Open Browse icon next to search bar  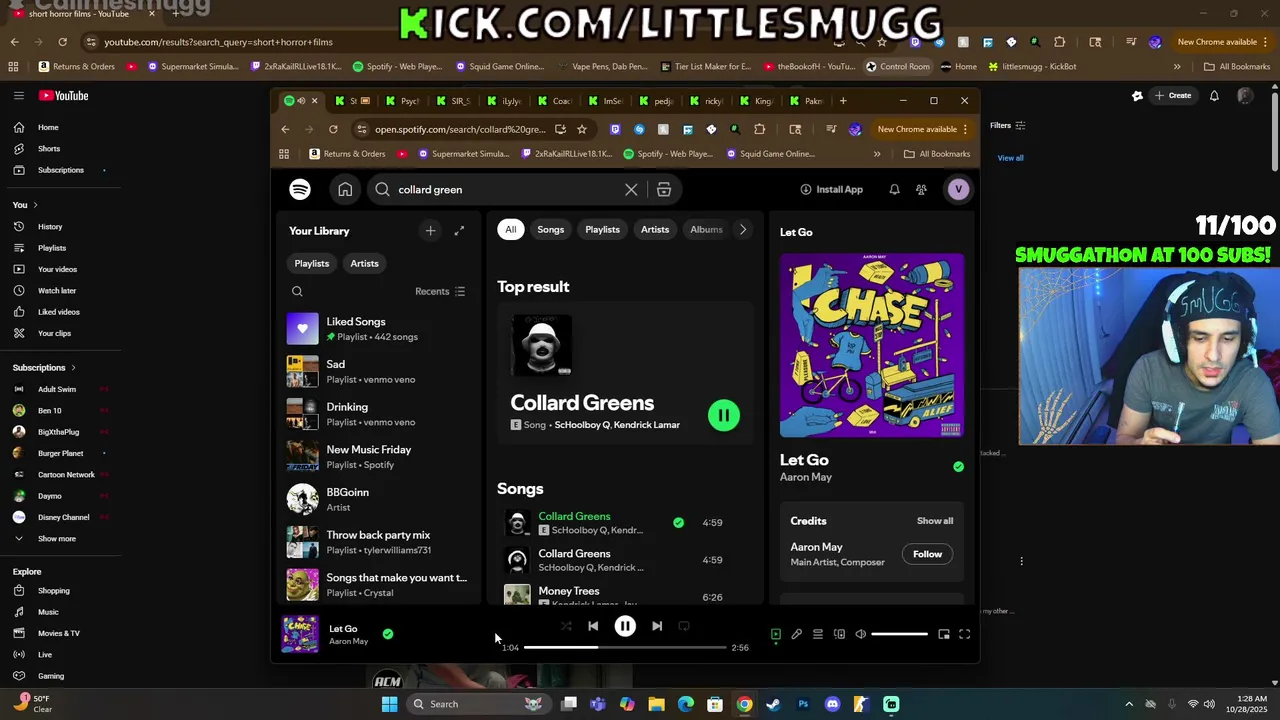pos(664,189)
